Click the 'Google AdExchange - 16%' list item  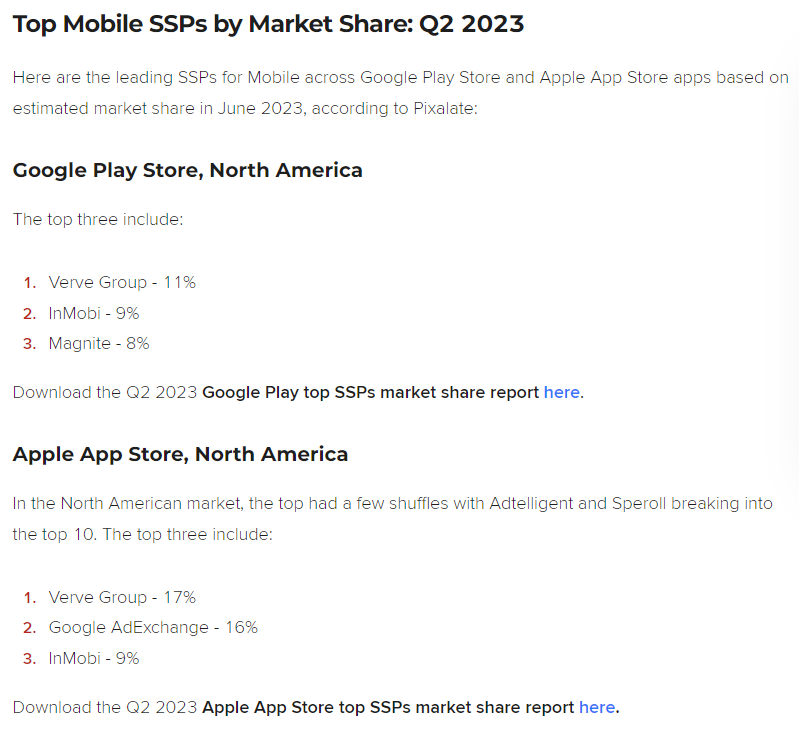[153, 627]
